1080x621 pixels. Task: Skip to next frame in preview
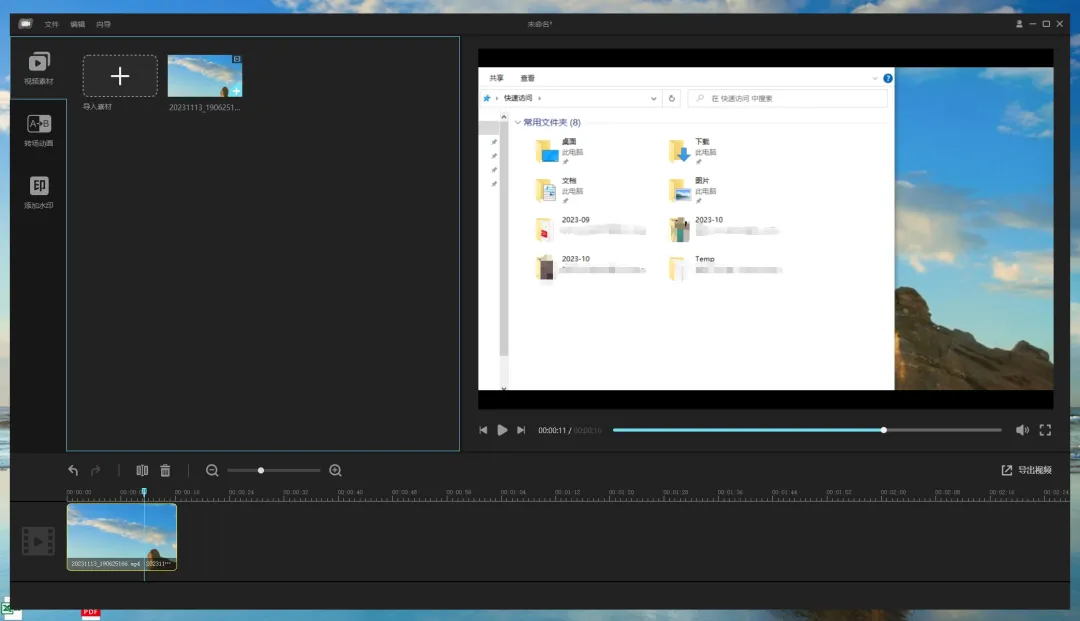[521, 430]
